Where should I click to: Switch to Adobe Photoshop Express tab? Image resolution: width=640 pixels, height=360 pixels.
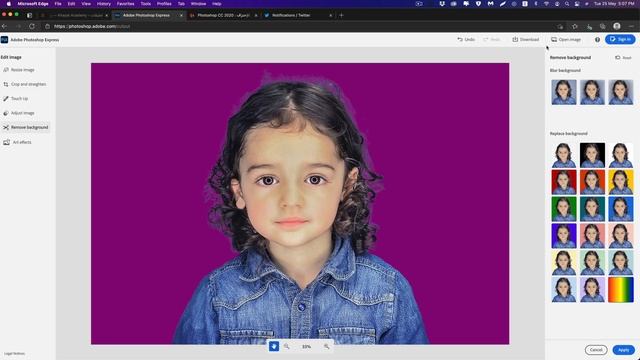(149, 15)
